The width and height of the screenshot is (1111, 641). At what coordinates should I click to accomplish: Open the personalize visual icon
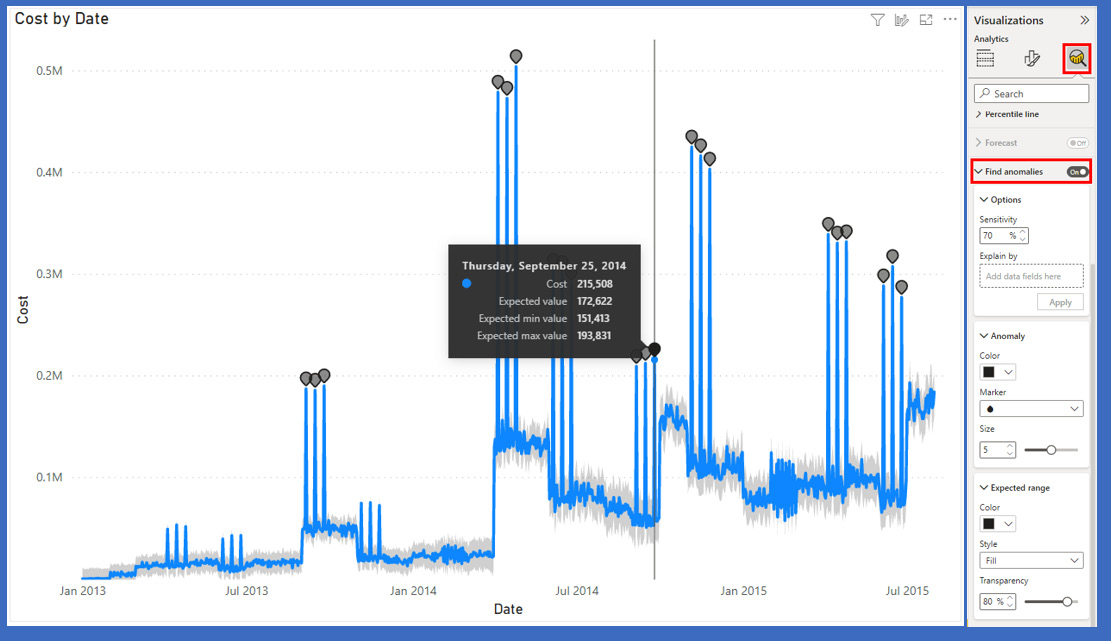click(x=902, y=20)
